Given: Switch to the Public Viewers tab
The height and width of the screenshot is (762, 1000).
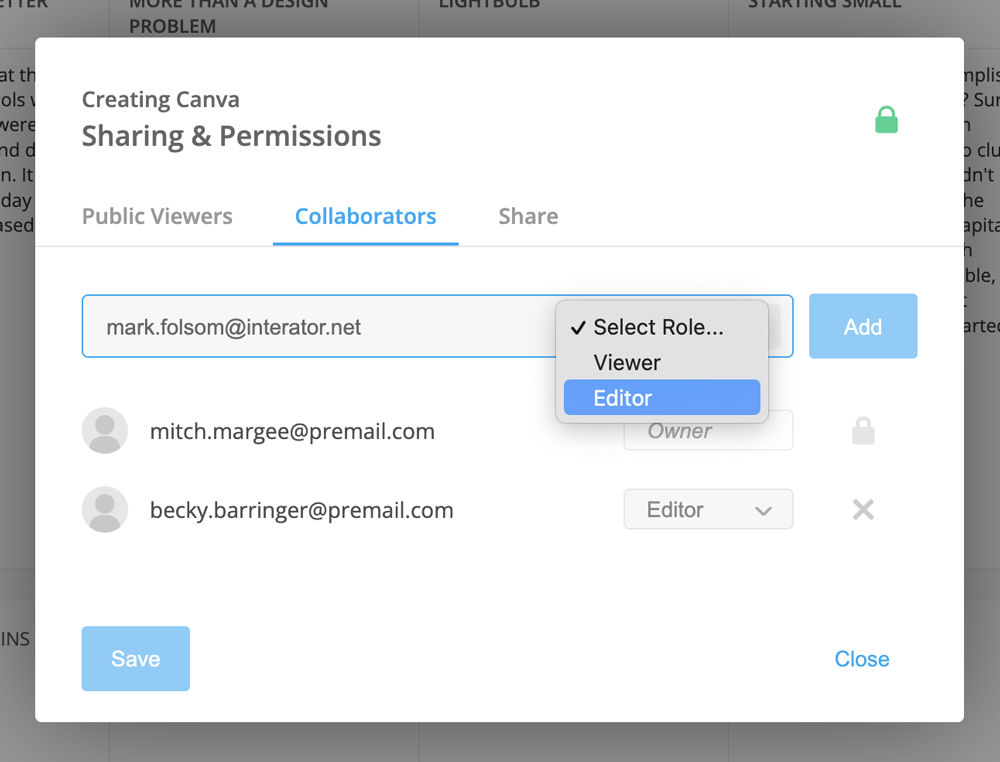Looking at the screenshot, I should pos(157,216).
